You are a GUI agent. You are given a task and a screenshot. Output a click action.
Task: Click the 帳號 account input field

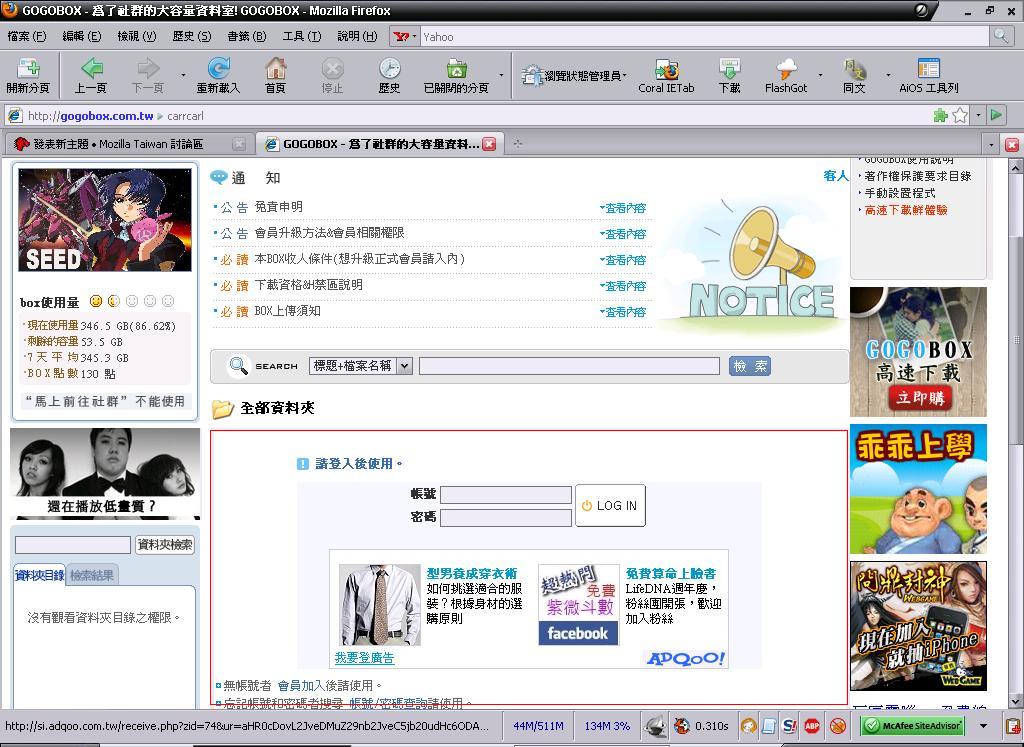coord(506,494)
